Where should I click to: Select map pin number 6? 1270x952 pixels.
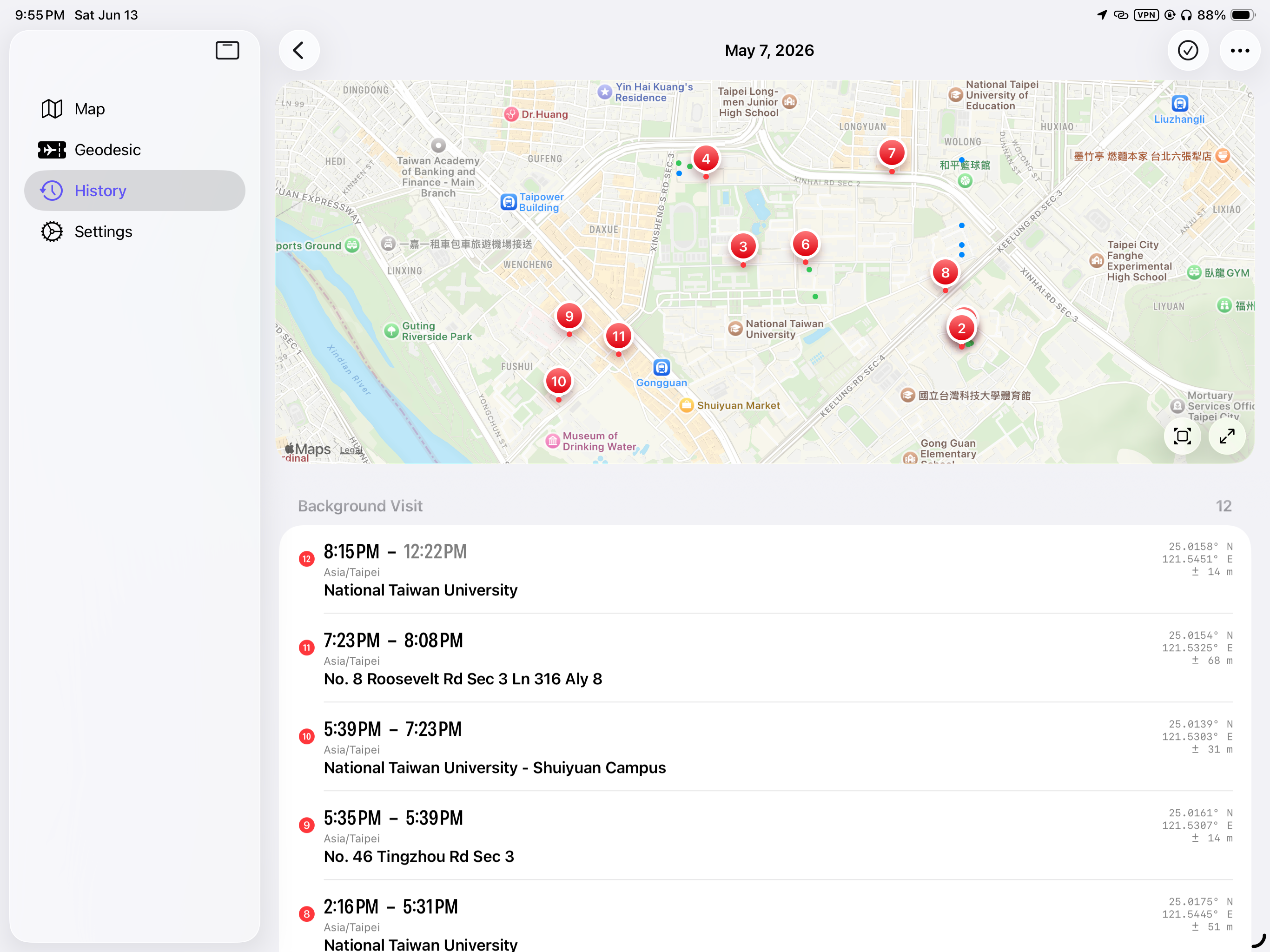(x=805, y=245)
